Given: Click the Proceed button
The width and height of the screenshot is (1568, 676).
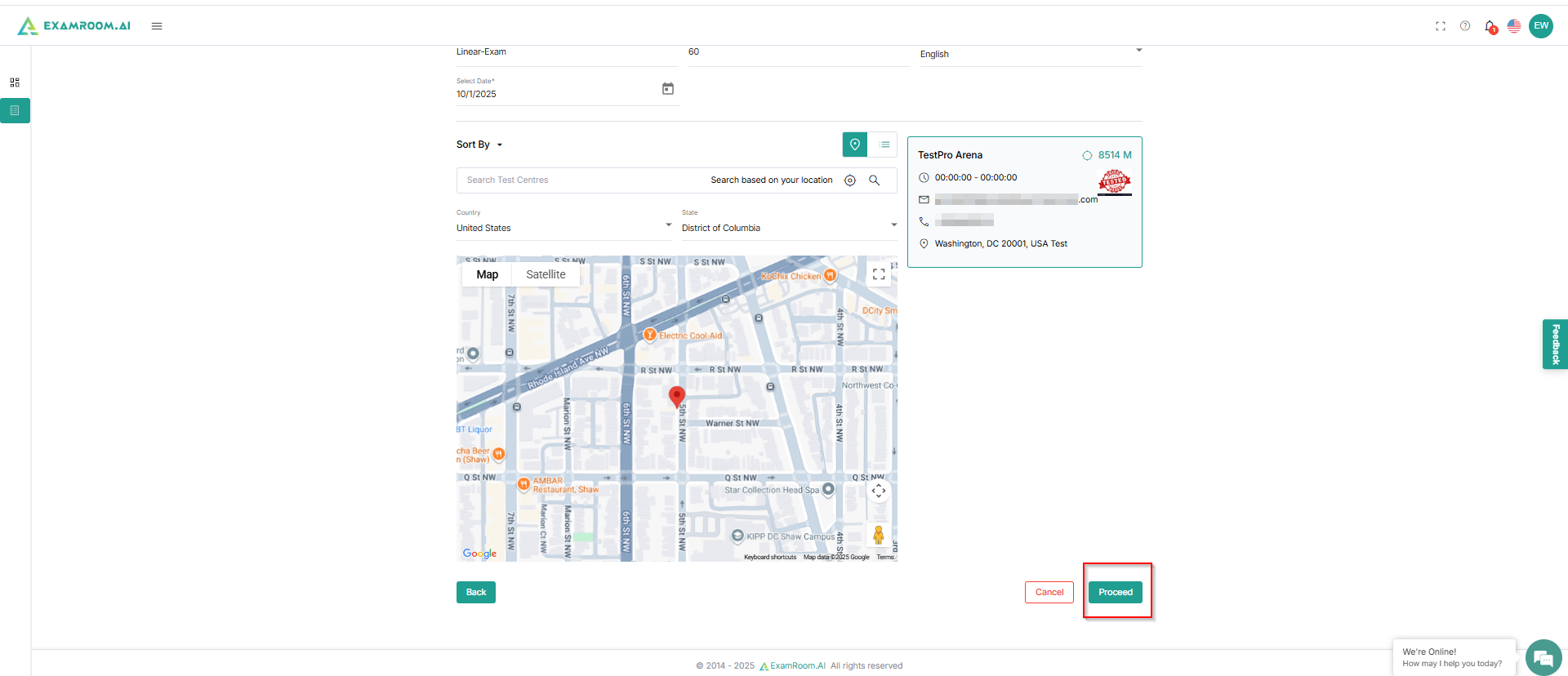Looking at the screenshot, I should pyautogui.click(x=1116, y=592).
